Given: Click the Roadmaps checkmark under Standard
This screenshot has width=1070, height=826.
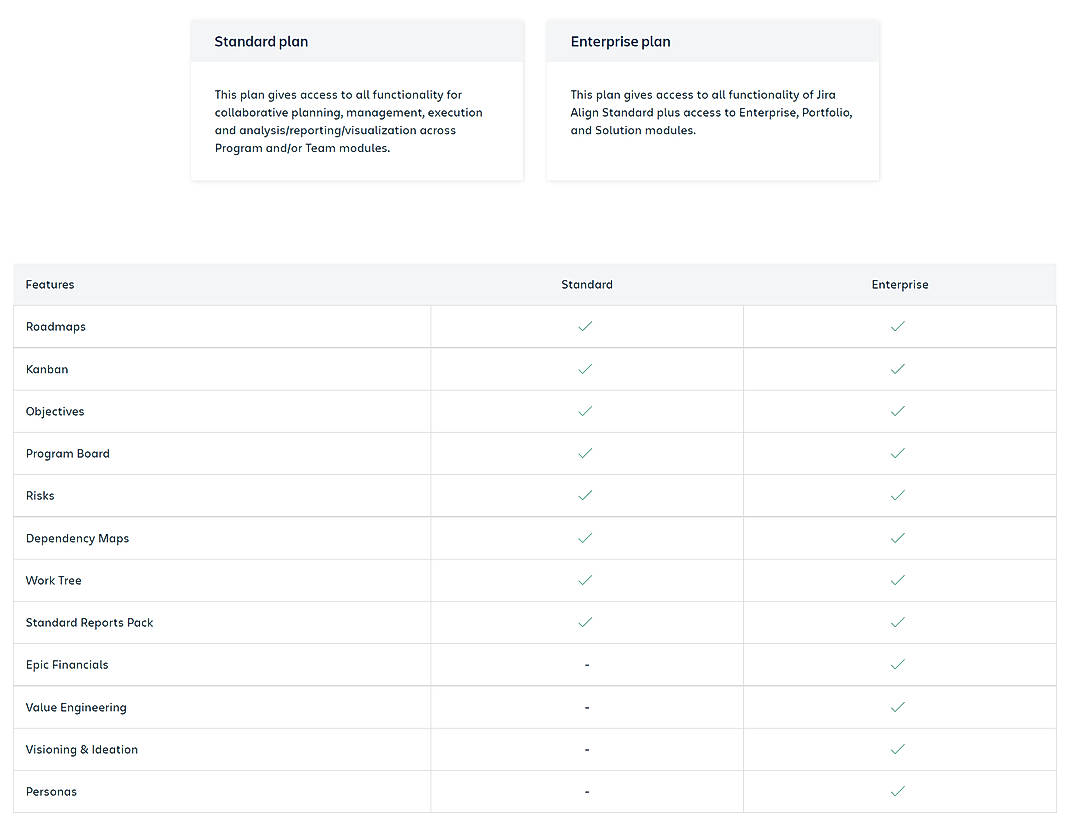Looking at the screenshot, I should [x=586, y=326].
